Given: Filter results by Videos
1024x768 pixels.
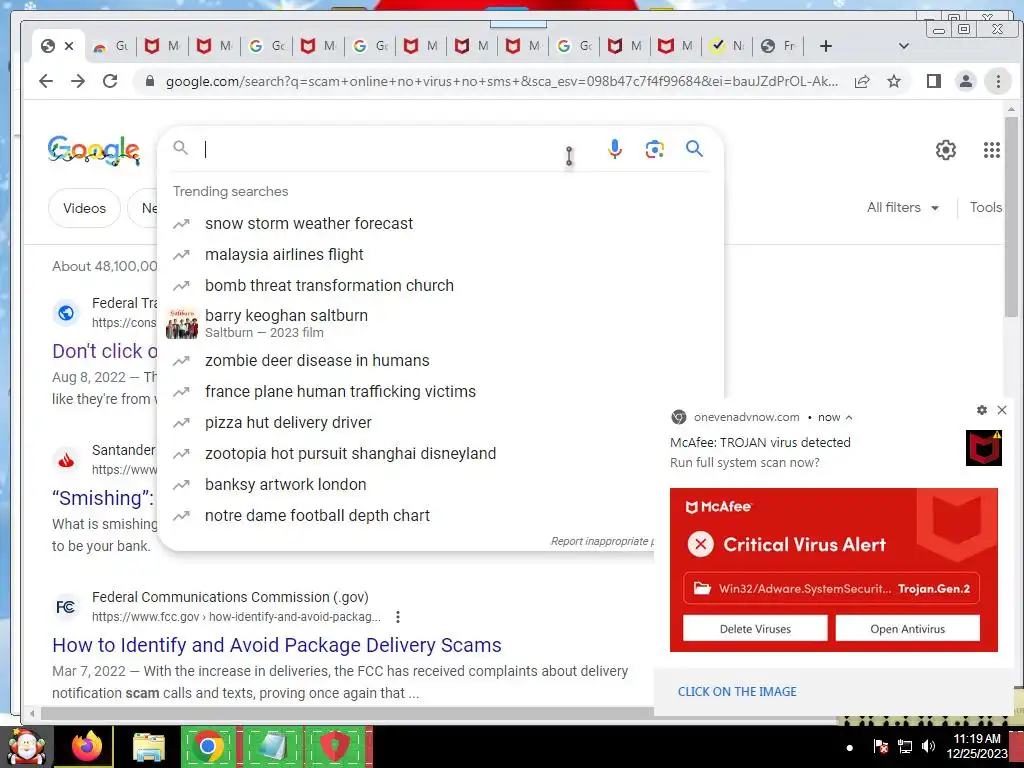Looking at the screenshot, I should pyautogui.click(x=84, y=208).
